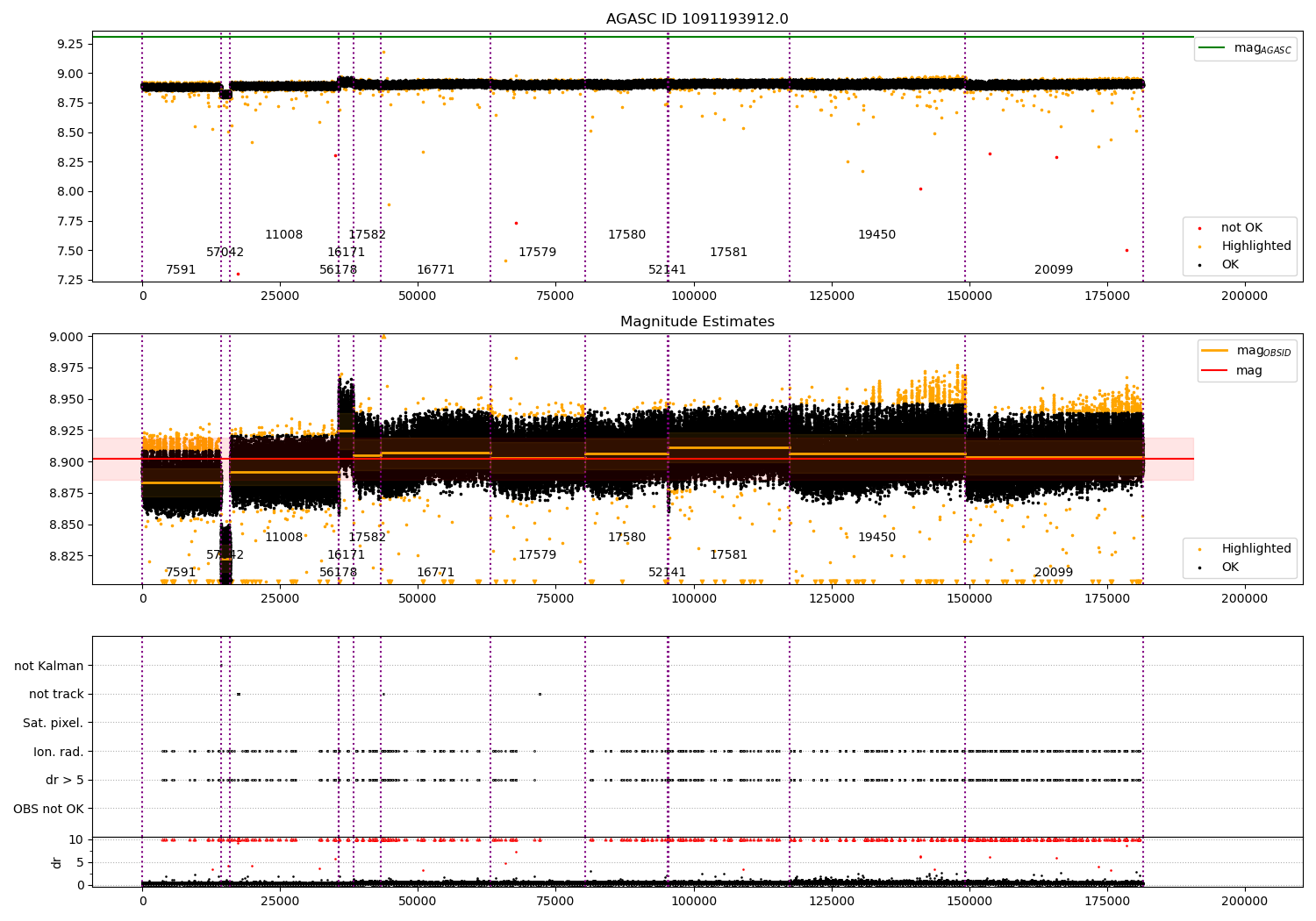Click the orange line sample beside mag OBSID
This screenshot has height=921, width=1316.
click(x=1214, y=350)
